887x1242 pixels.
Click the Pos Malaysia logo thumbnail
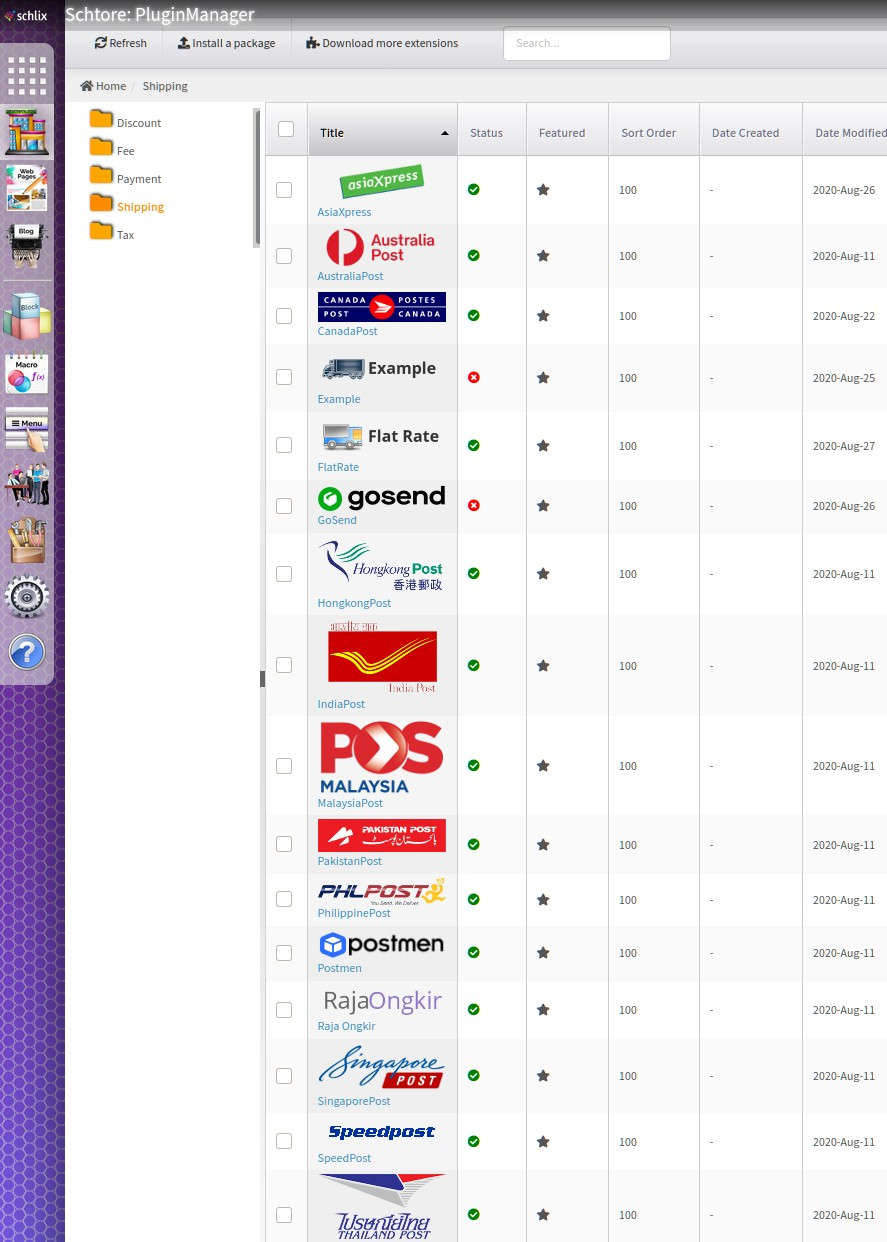381,757
